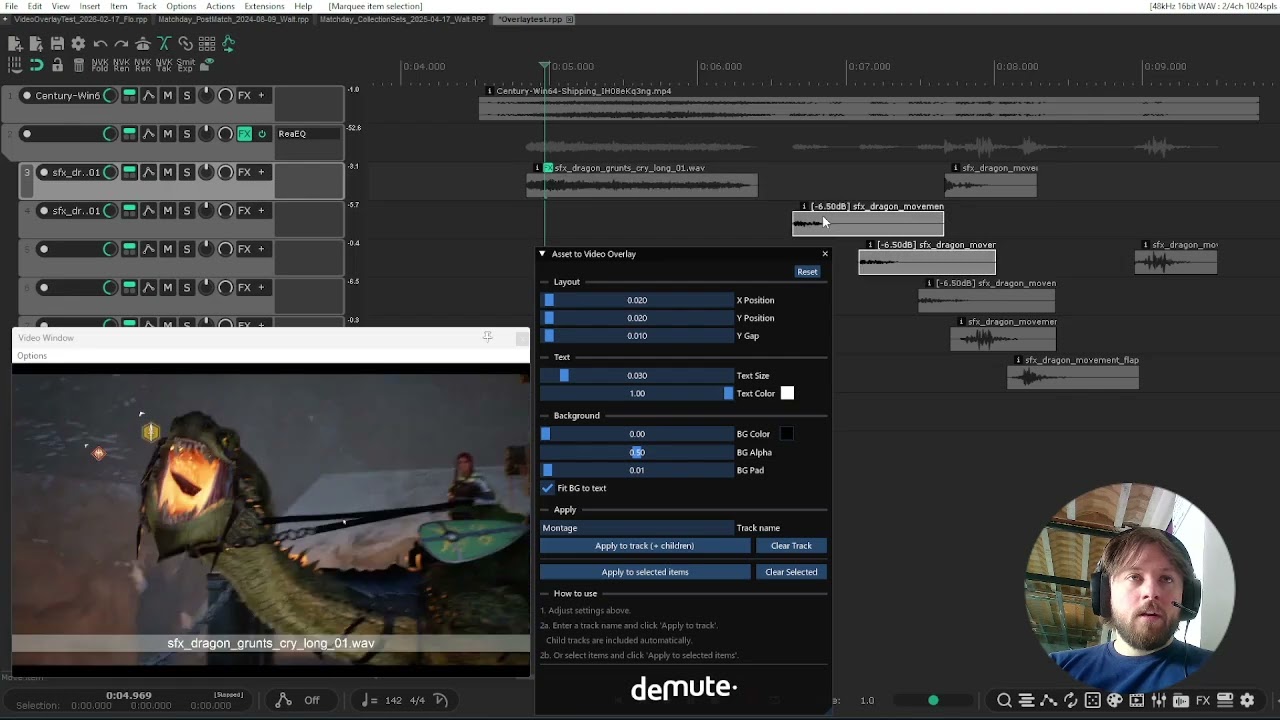Image resolution: width=1280 pixels, height=720 pixels.
Task: Click the white Text Color swatch
Action: (x=787, y=394)
